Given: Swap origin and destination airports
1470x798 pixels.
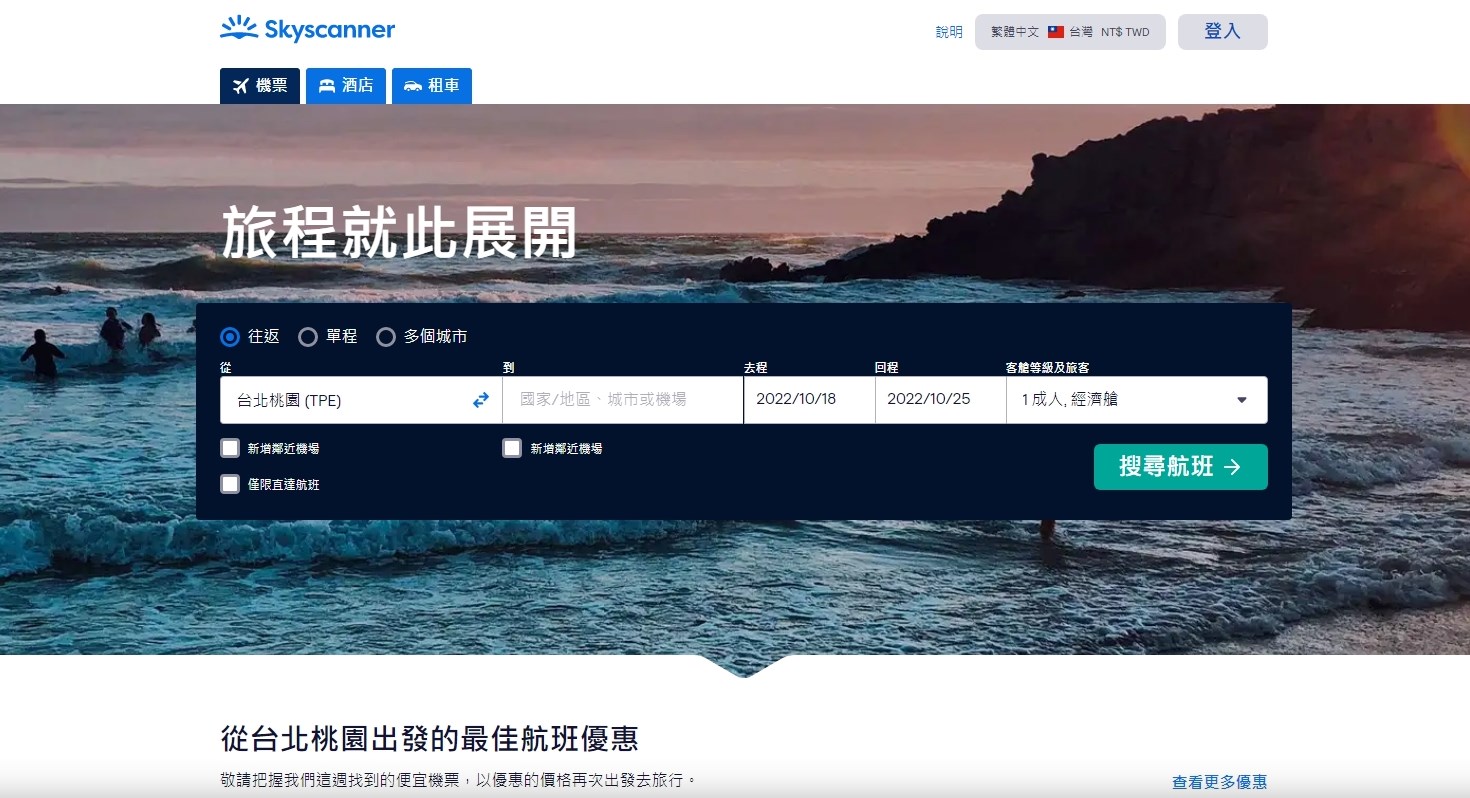Looking at the screenshot, I should [x=481, y=400].
